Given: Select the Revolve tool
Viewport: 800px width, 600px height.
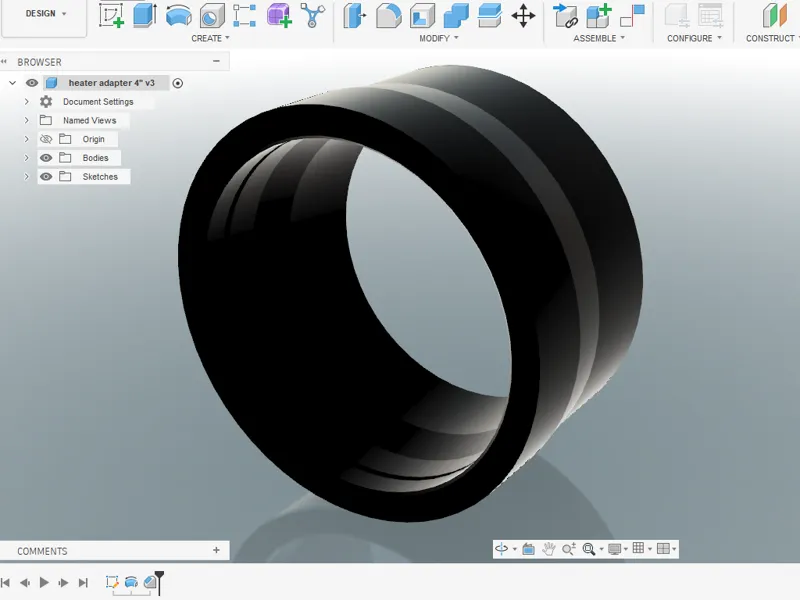Looking at the screenshot, I should pos(179,15).
